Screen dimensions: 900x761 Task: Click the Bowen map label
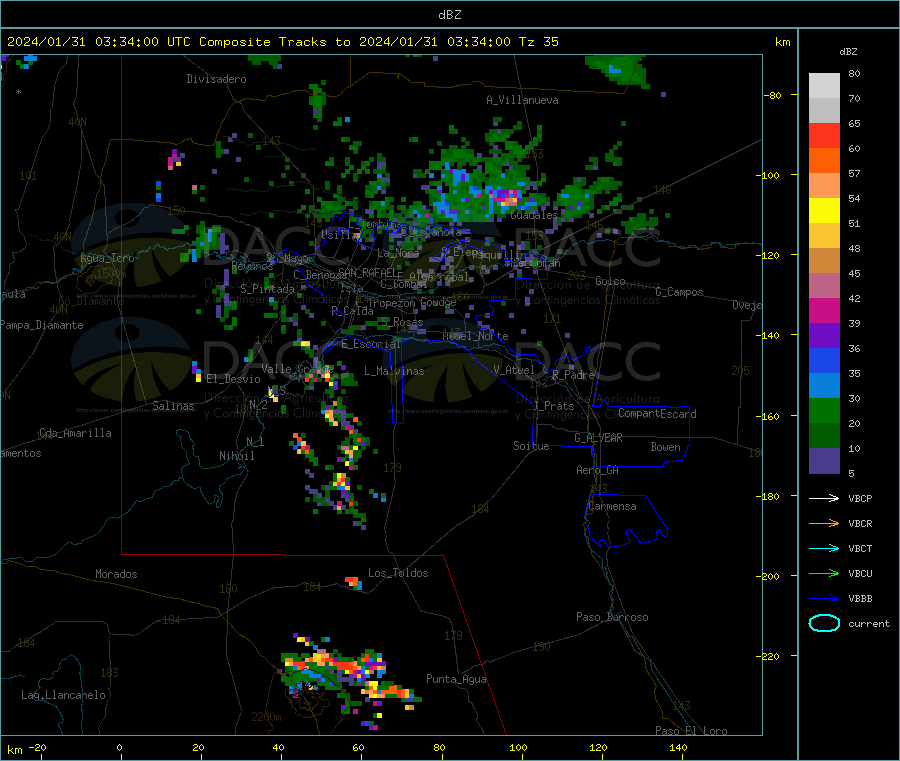[x=665, y=447]
